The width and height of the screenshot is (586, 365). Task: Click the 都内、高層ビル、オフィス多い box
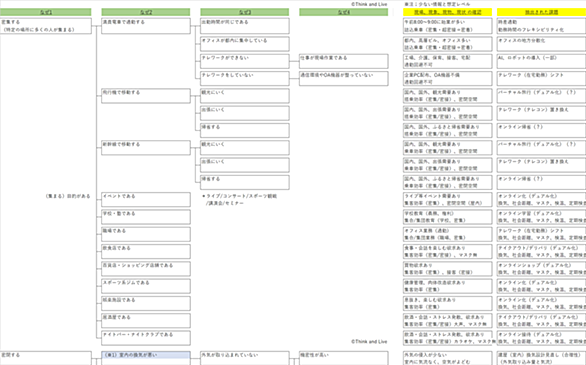tap(447, 44)
